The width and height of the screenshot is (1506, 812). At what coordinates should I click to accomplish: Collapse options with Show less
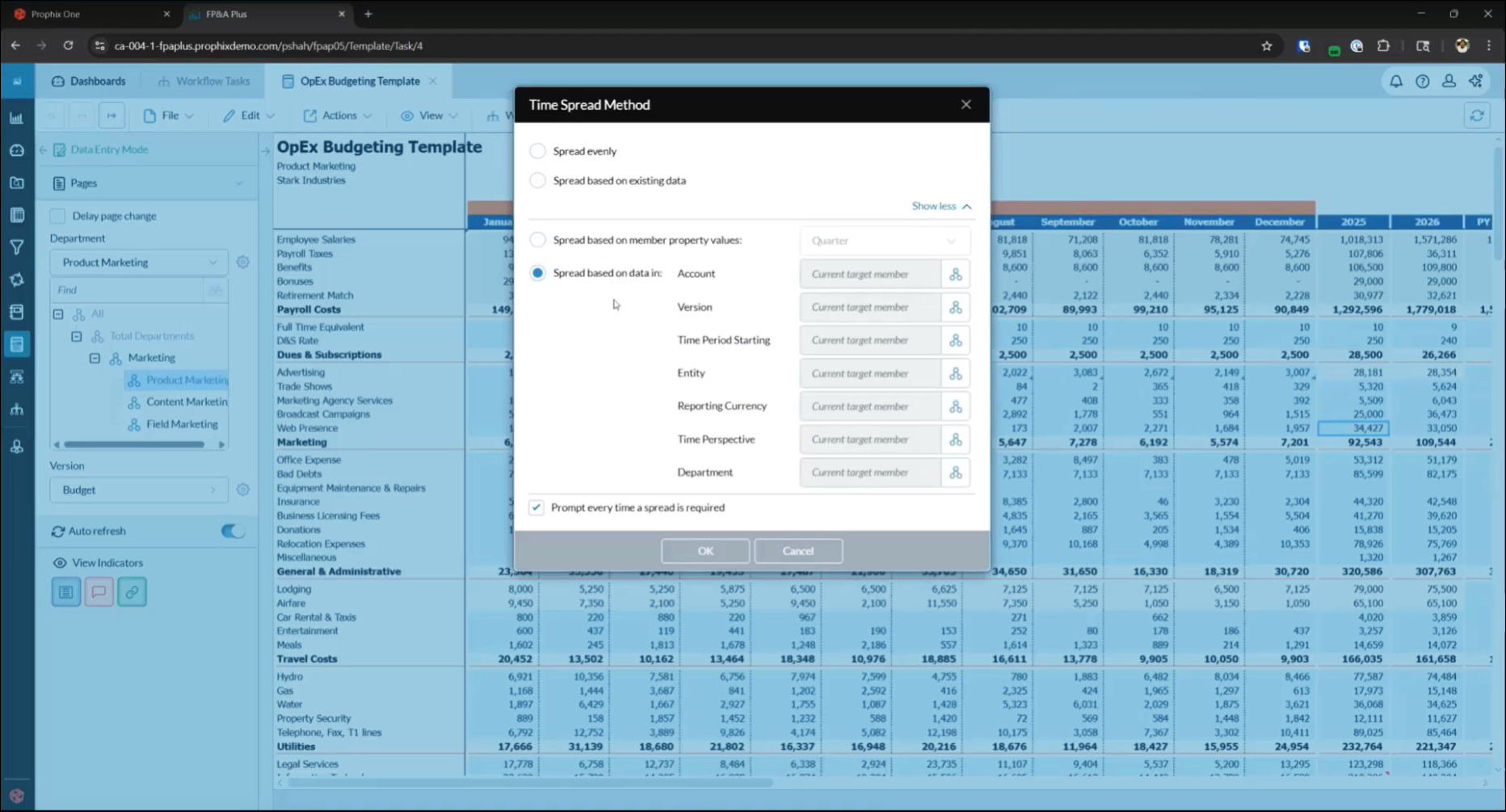pyautogui.click(x=941, y=207)
